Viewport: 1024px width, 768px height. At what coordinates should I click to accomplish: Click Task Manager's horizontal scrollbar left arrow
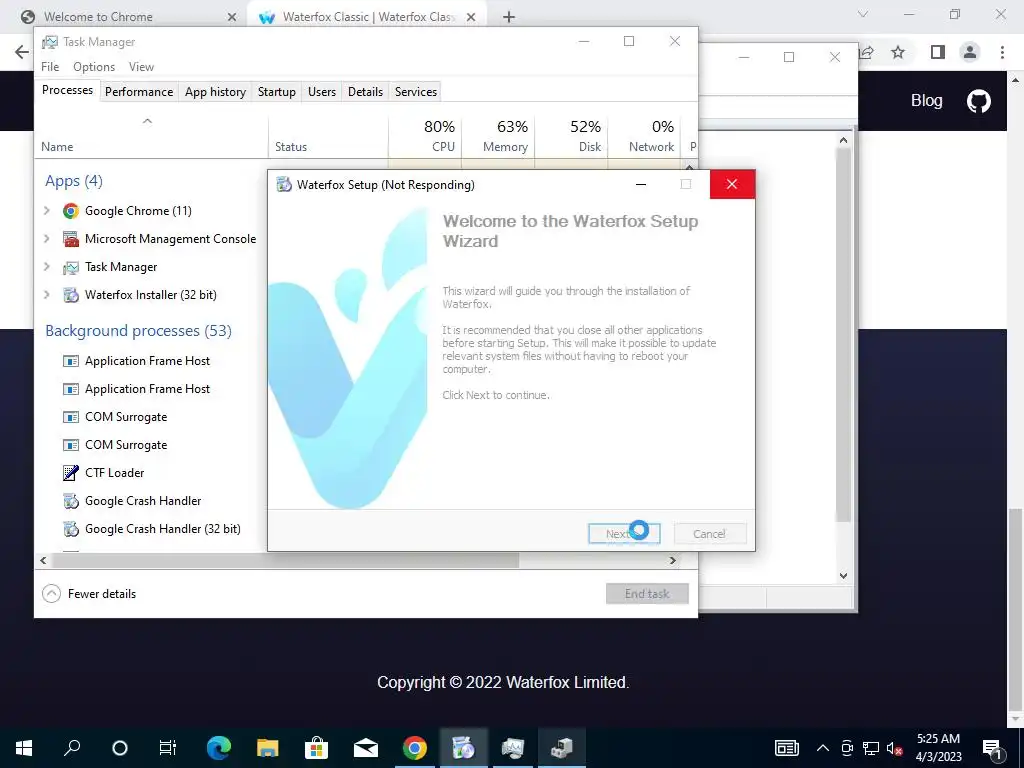[43, 560]
